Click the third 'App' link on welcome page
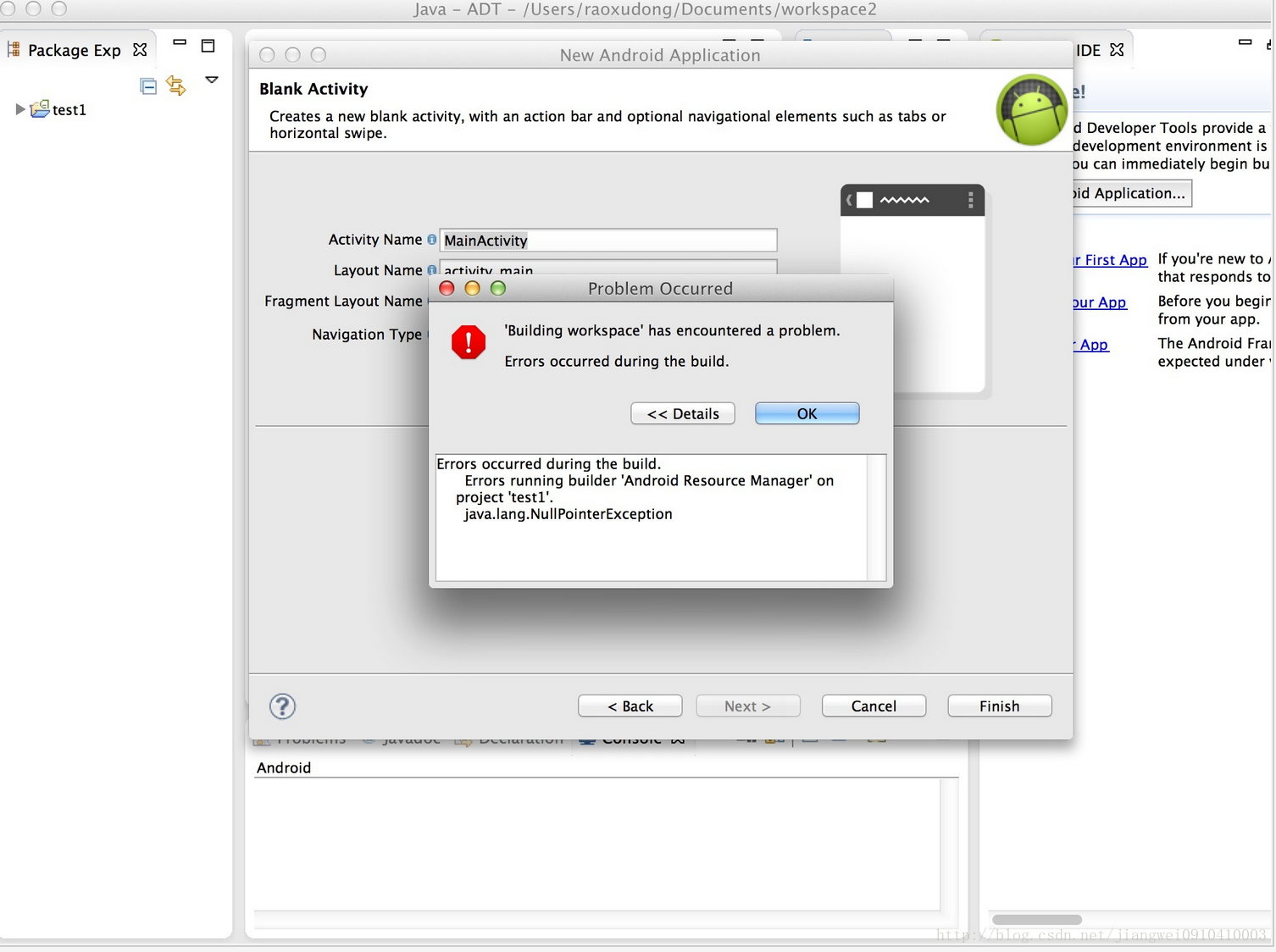This screenshot has width=1276, height=952. [1091, 345]
